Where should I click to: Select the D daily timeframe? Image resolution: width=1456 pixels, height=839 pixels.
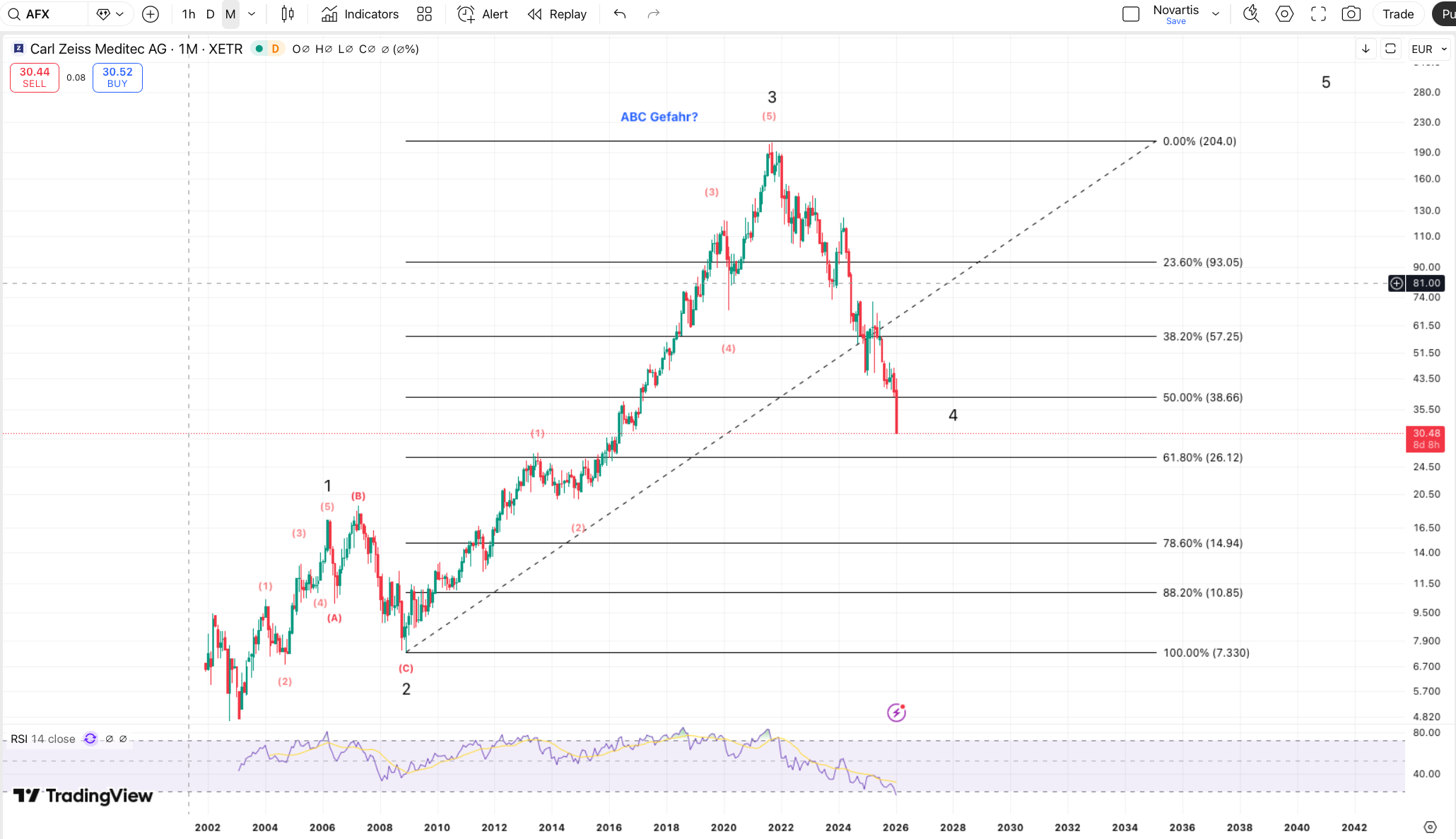(210, 14)
